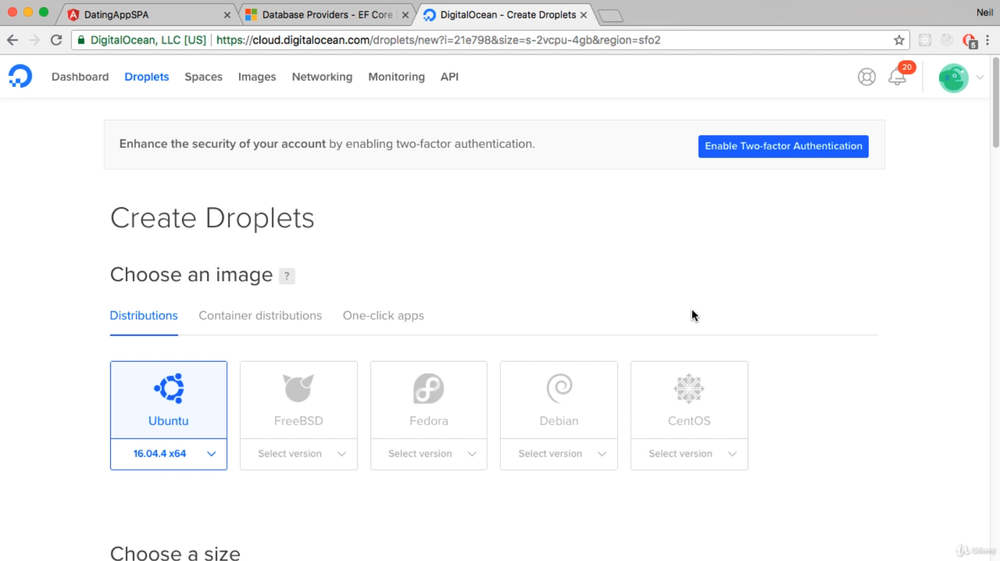Image resolution: width=1000 pixels, height=561 pixels.
Task: Open the Spaces nav item
Action: (203, 76)
